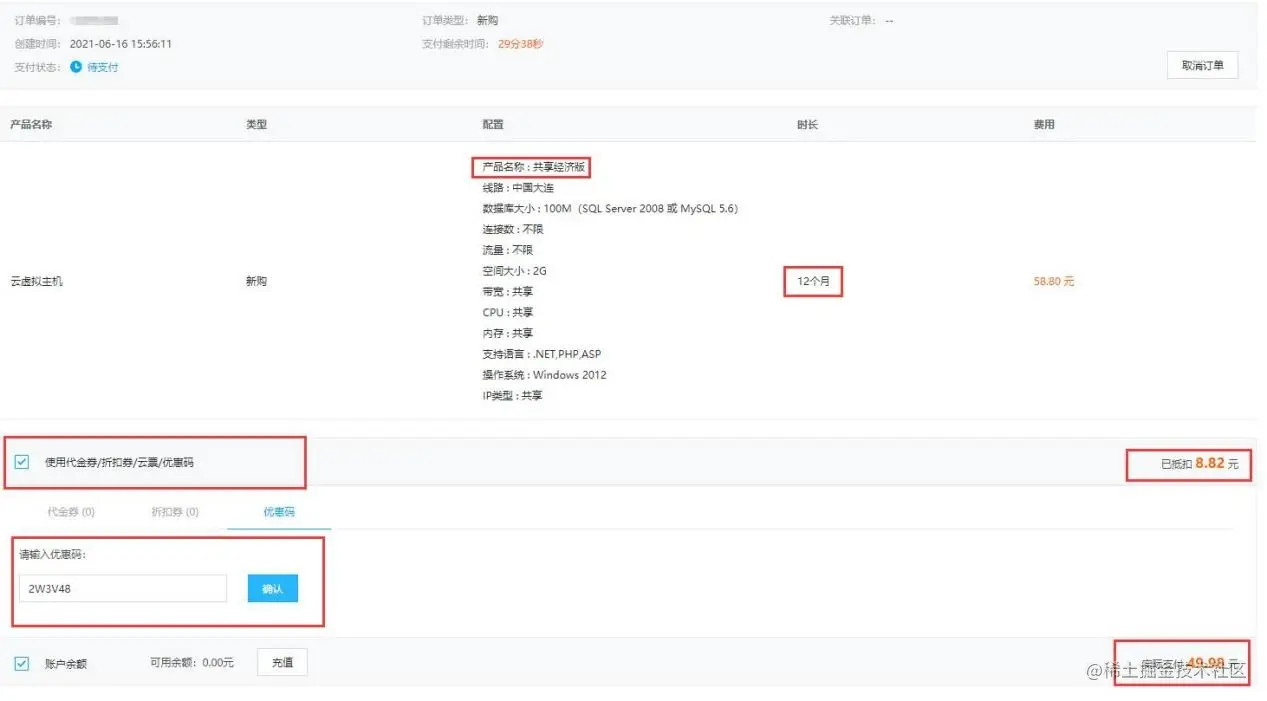The width and height of the screenshot is (1267, 701).
Task: Click the 12个月 duration cell
Action: tap(813, 282)
